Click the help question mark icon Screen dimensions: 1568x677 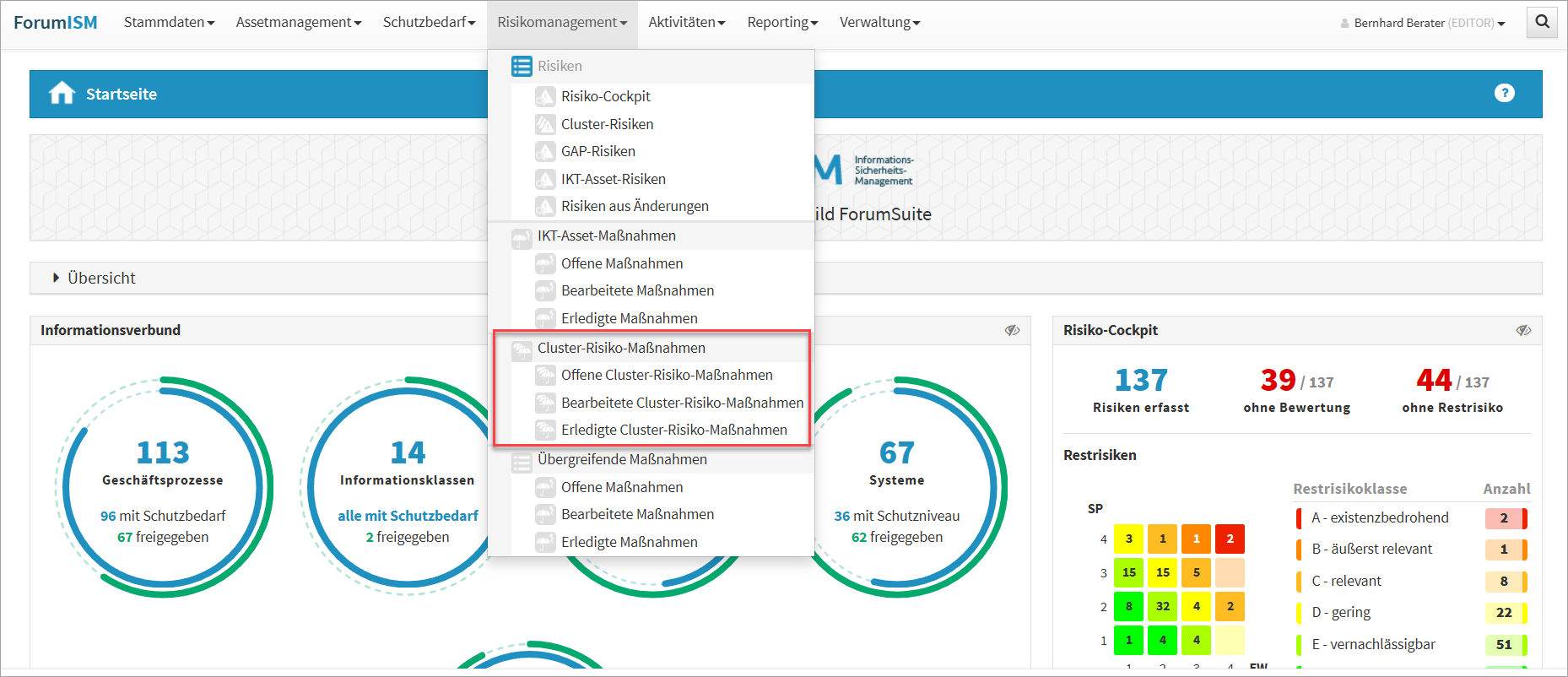(1504, 94)
